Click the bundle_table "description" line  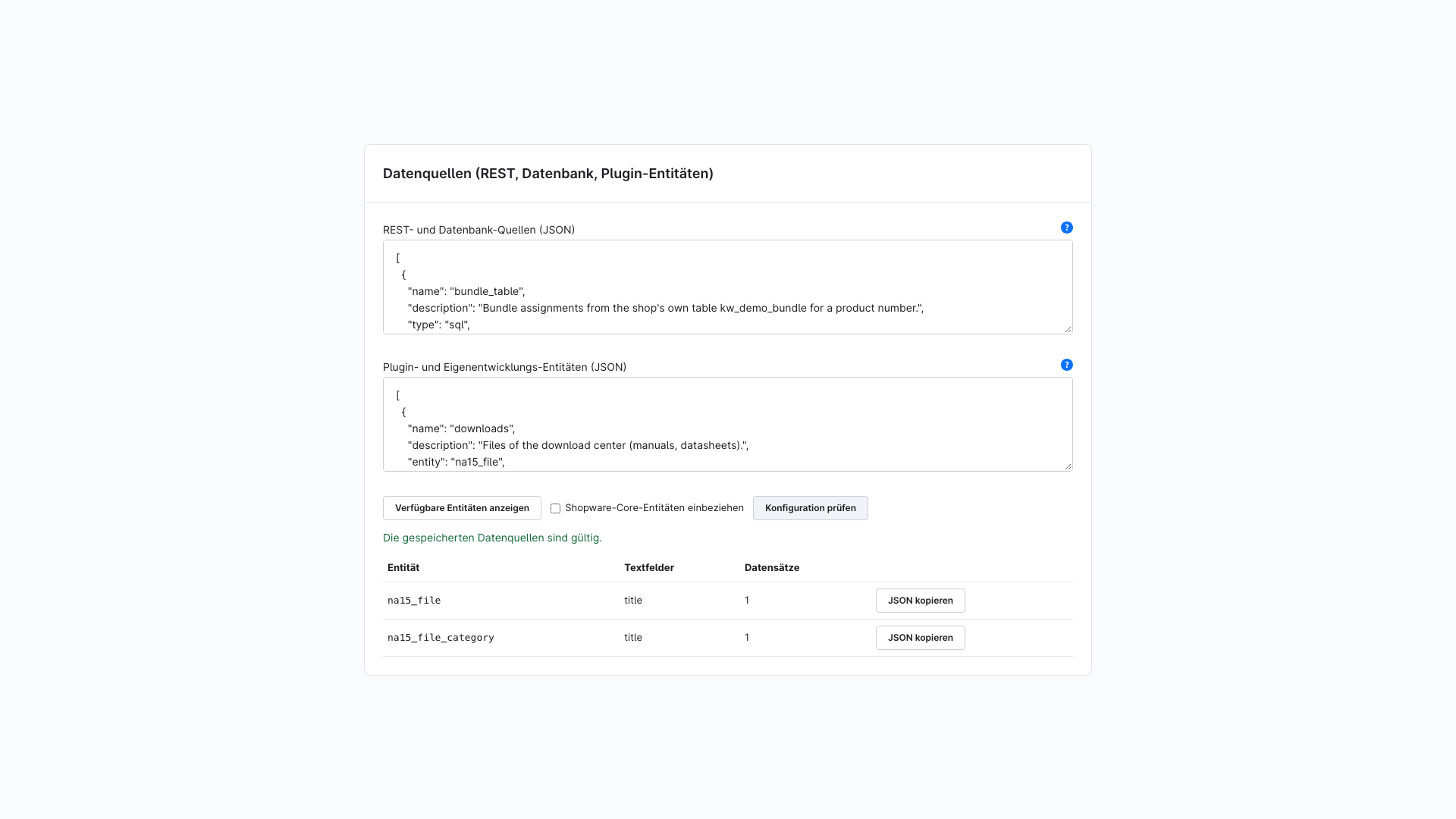(x=665, y=308)
